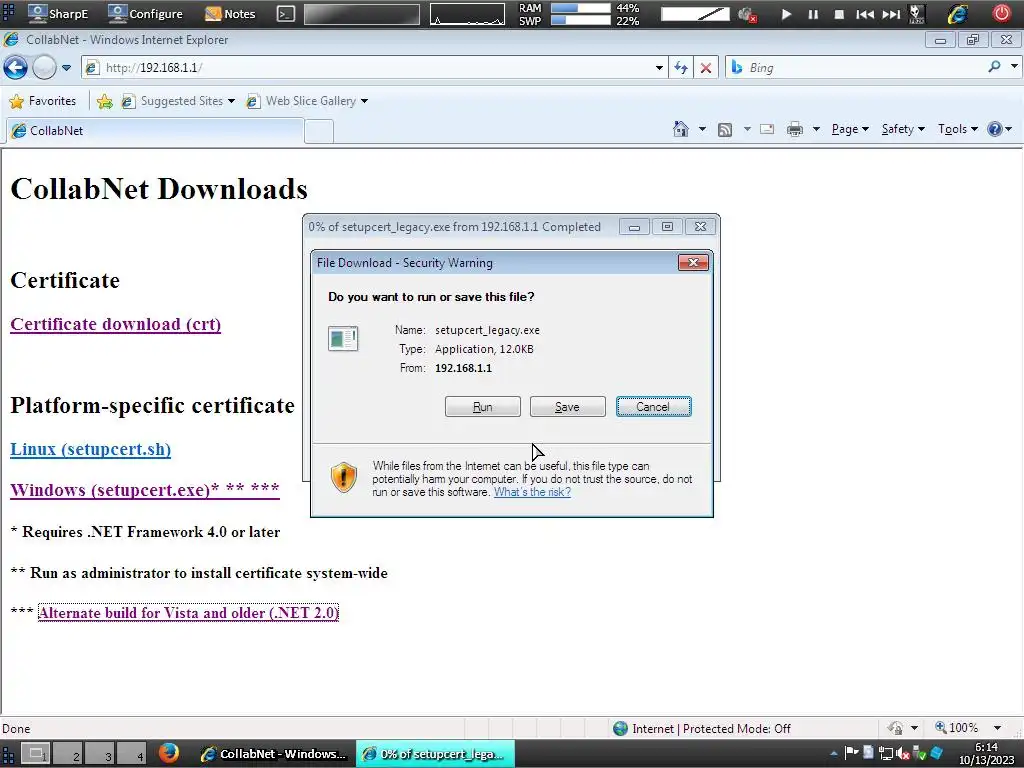This screenshot has width=1024, height=768.
Task: Click the search magnifier icon
Action: tap(994, 67)
